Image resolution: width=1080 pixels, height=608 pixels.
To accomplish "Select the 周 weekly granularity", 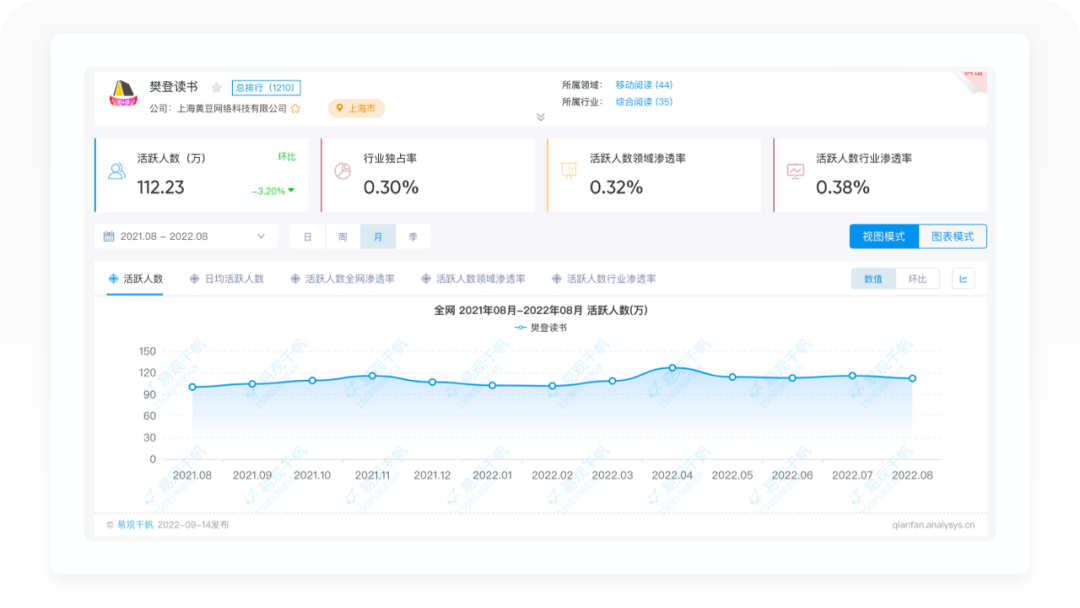I will (343, 237).
